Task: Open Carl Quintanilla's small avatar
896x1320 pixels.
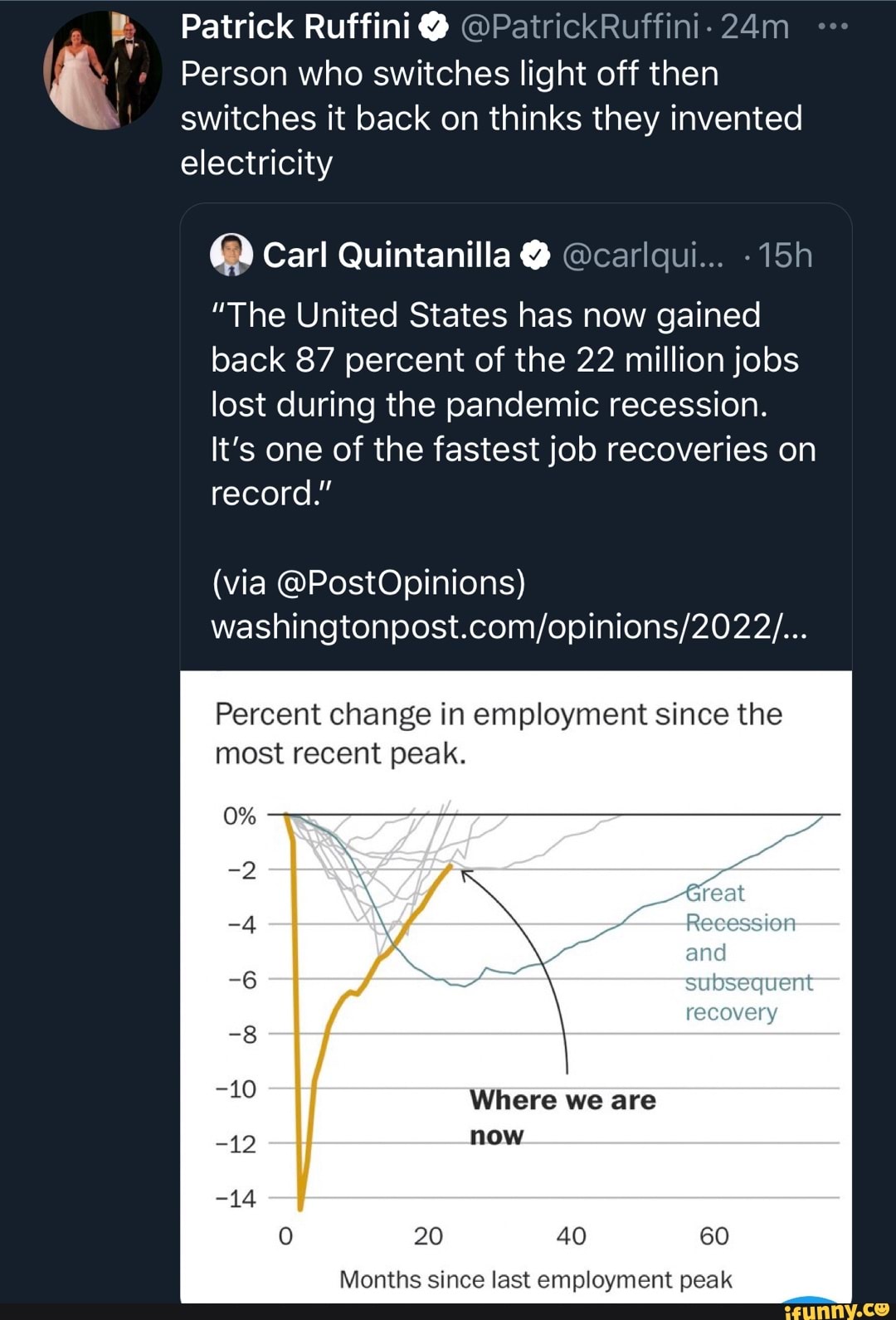Action: click(231, 255)
